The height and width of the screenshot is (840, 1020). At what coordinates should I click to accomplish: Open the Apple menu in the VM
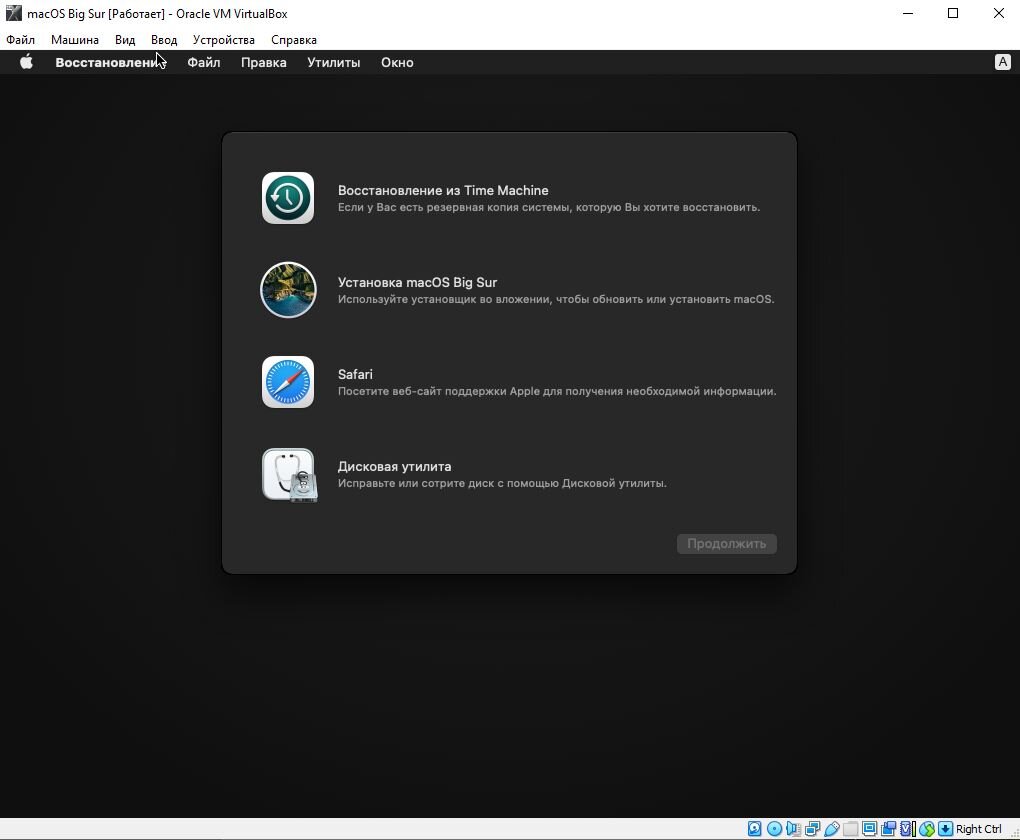pyautogui.click(x=26, y=62)
